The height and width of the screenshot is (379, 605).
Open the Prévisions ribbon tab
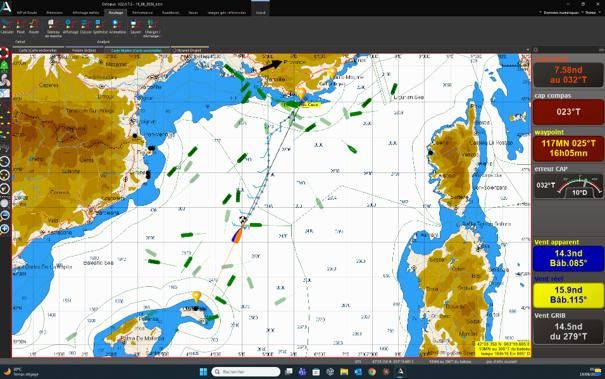click(x=54, y=13)
